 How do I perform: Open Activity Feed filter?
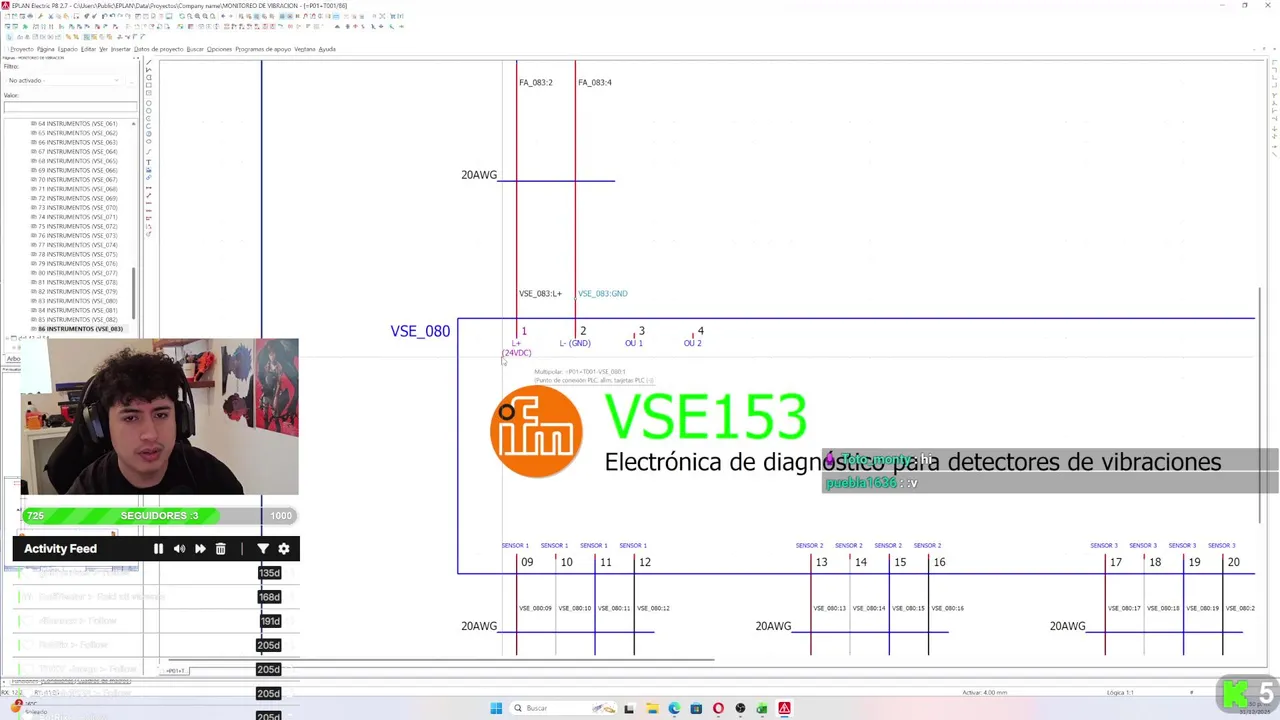tap(263, 548)
